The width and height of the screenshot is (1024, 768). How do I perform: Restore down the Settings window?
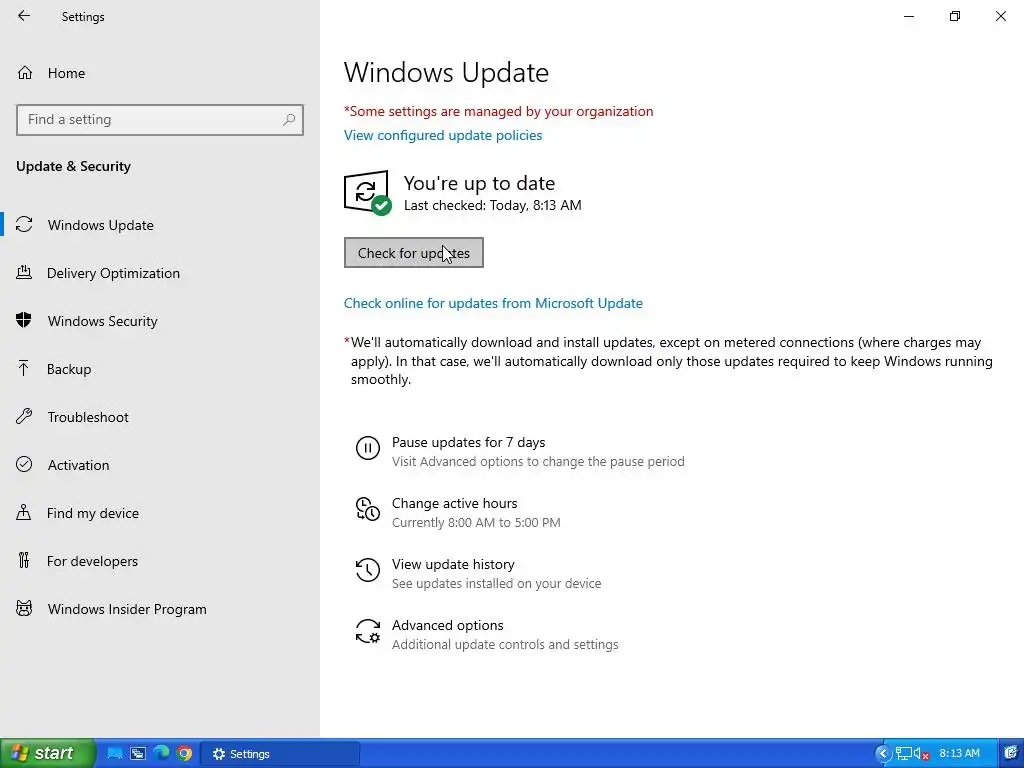pos(955,16)
